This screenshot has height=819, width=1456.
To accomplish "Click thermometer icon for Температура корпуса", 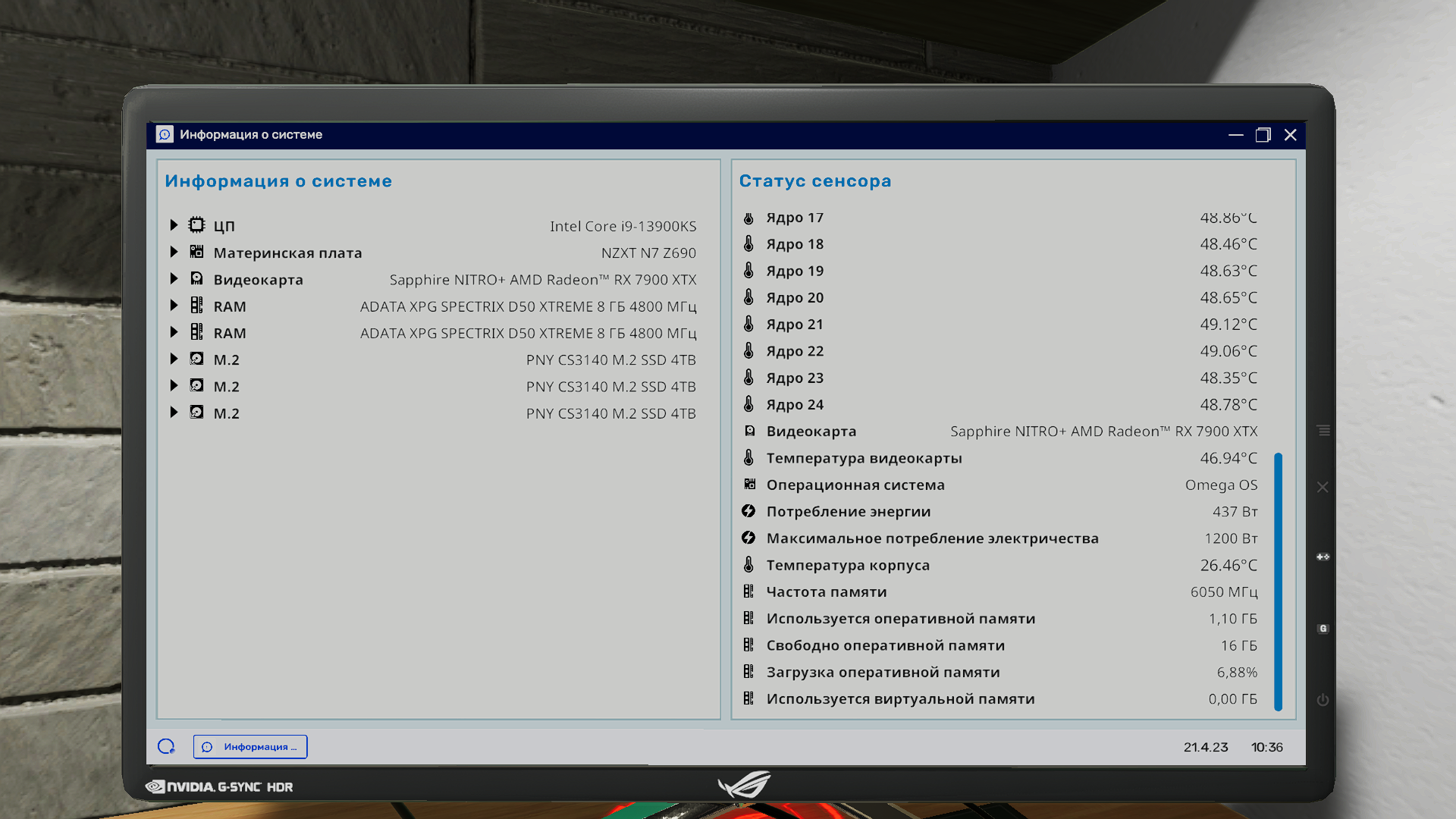I will coord(748,564).
